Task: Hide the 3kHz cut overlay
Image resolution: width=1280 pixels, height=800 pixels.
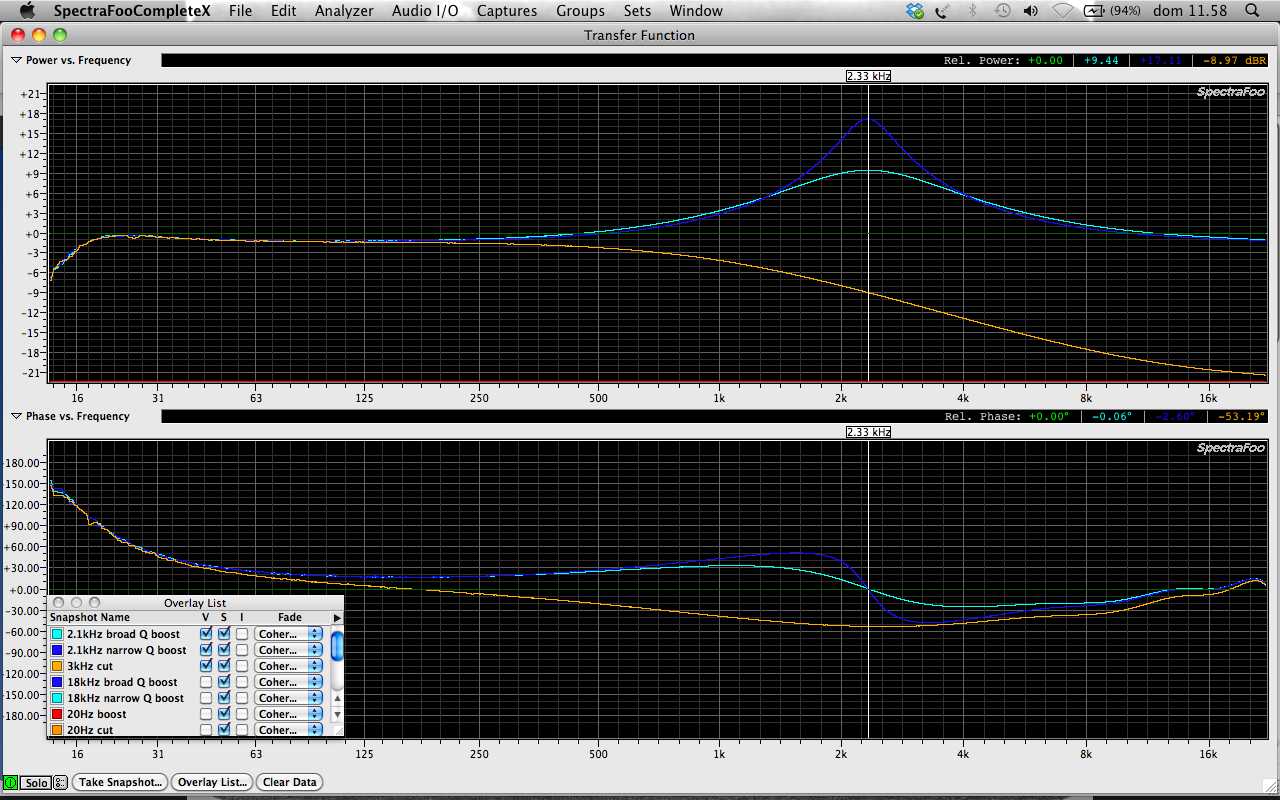Action: pos(206,666)
